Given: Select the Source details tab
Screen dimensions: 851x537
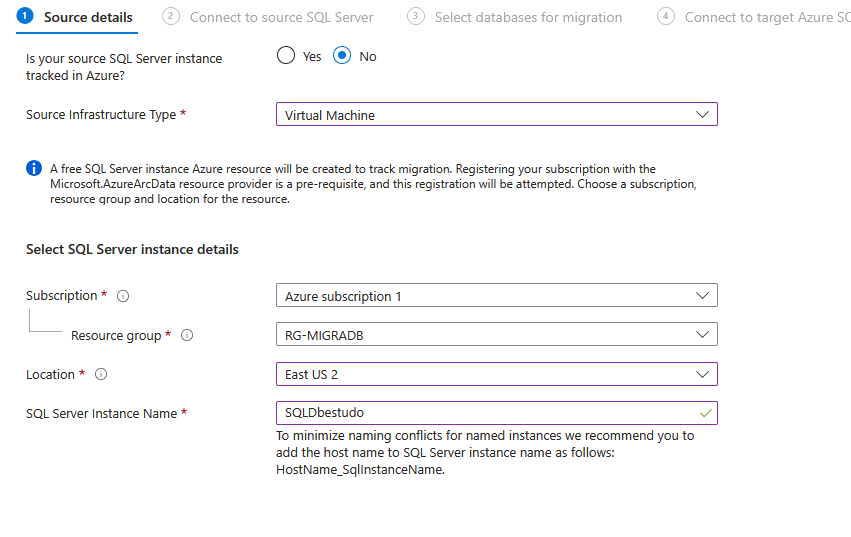Looking at the screenshot, I should [88, 17].
